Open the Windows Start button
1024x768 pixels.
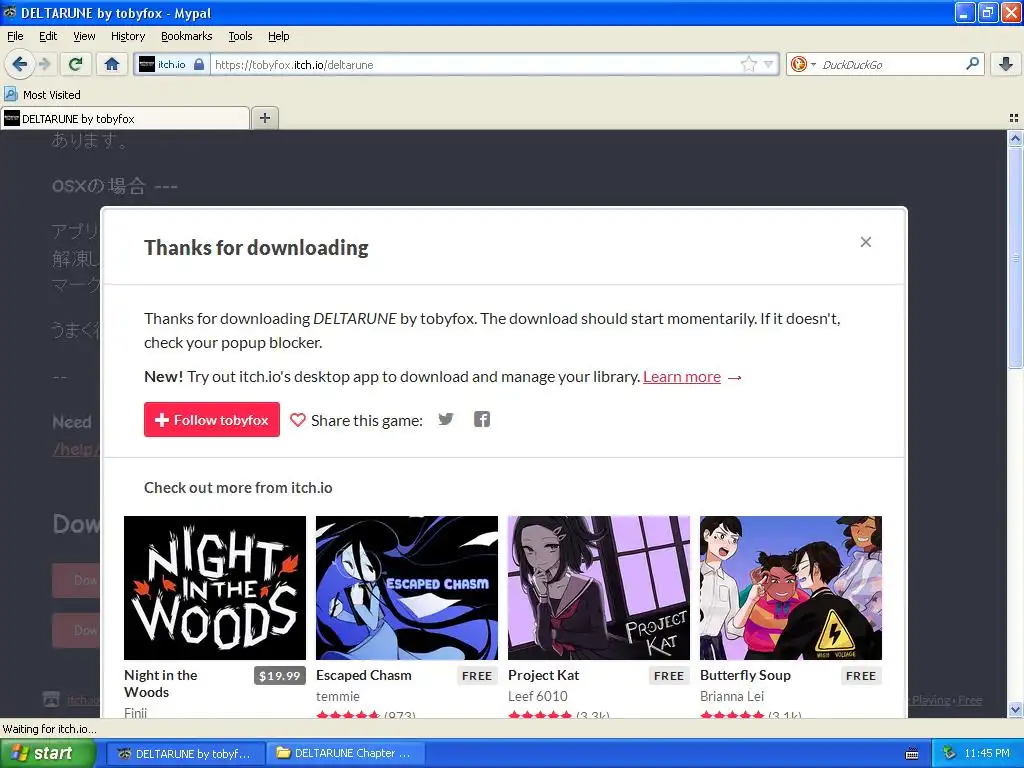pyautogui.click(x=47, y=753)
